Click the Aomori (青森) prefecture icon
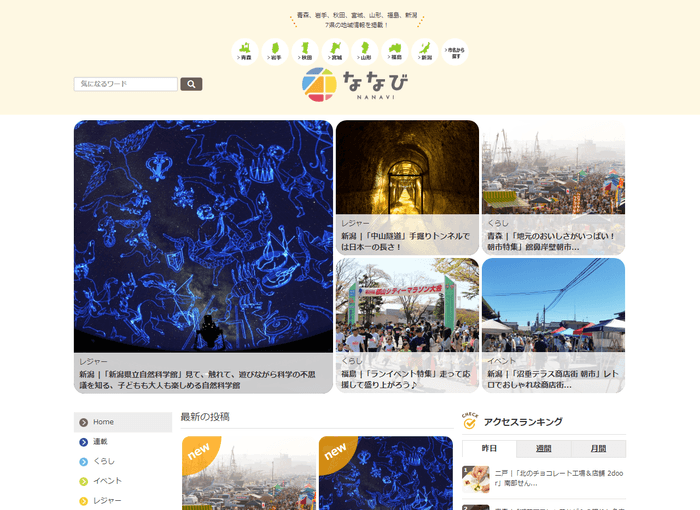The image size is (700, 510). pos(245,52)
